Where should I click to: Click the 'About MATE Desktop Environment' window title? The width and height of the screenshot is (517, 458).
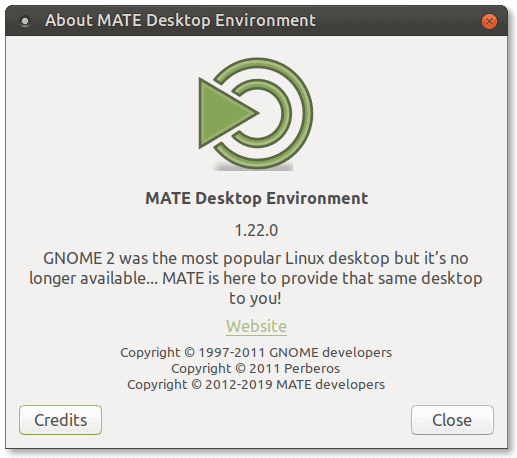(180, 20)
